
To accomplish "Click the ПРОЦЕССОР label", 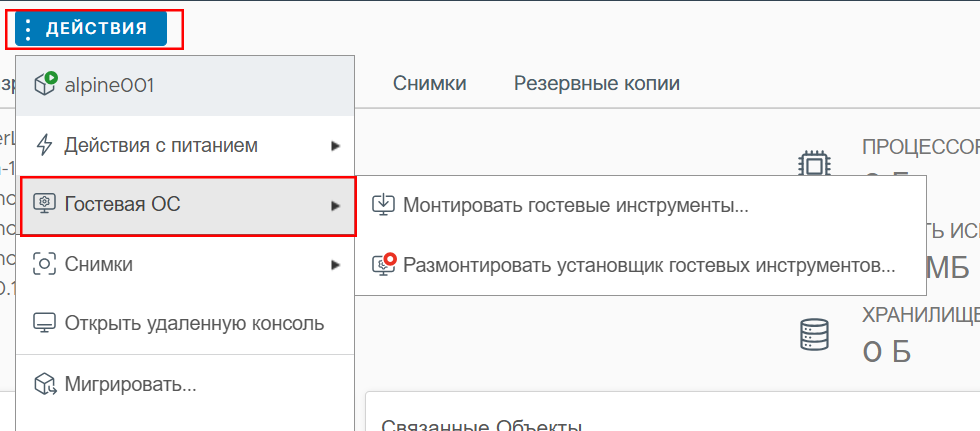I will click(x=921, y=147).
